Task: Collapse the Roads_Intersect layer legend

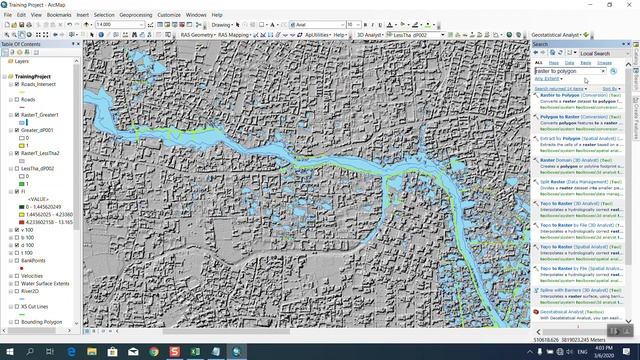Action: (11, 84)
